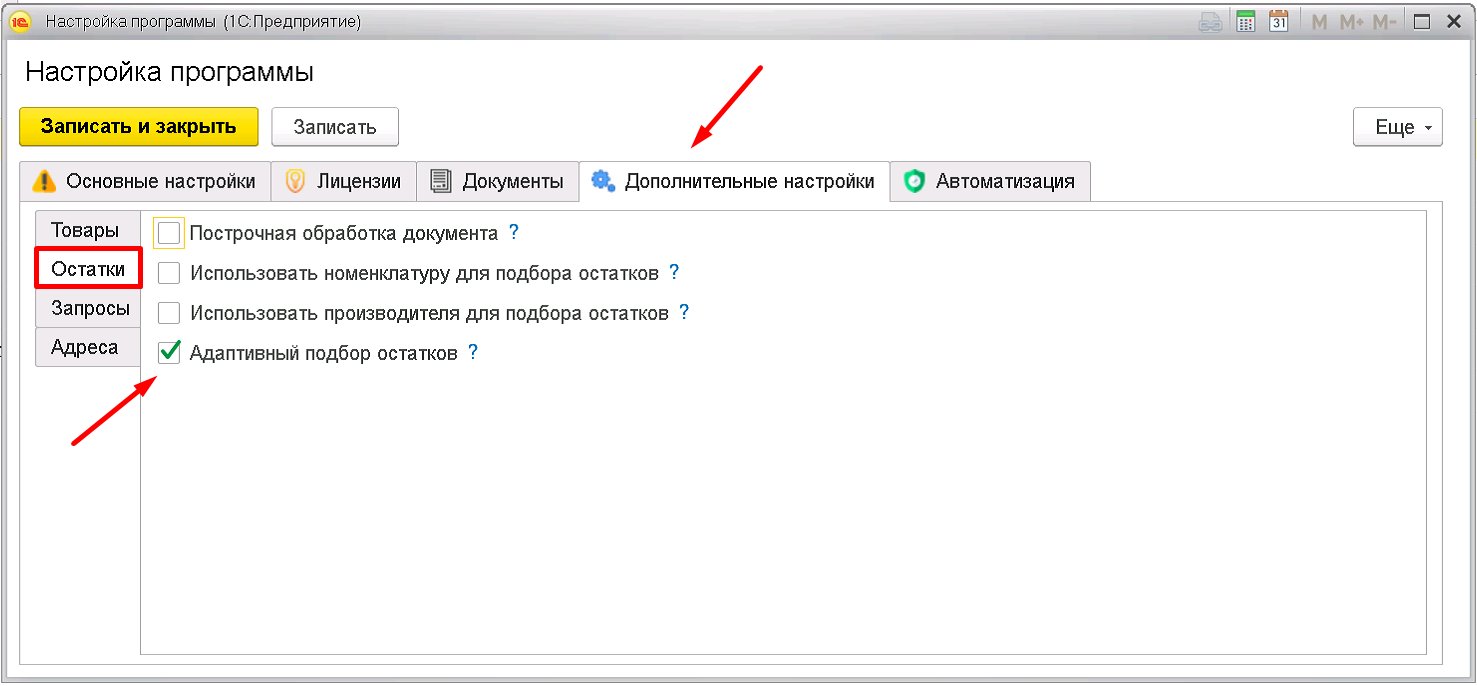1477x686 pixels.
Task: Show help for Адаптивный подбор остатков
Action: point(473,352)
